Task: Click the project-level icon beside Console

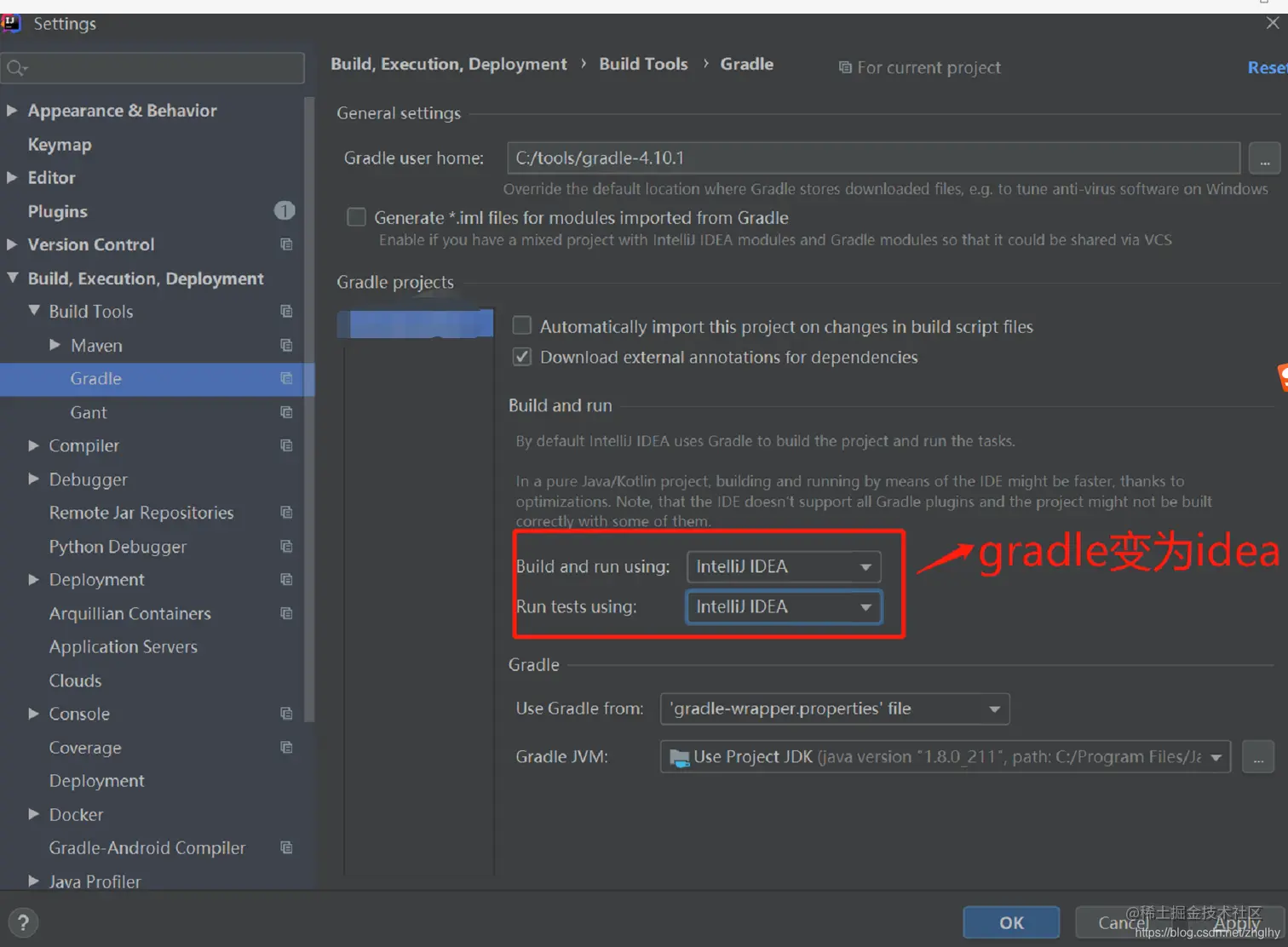Action: coord(286,714)
